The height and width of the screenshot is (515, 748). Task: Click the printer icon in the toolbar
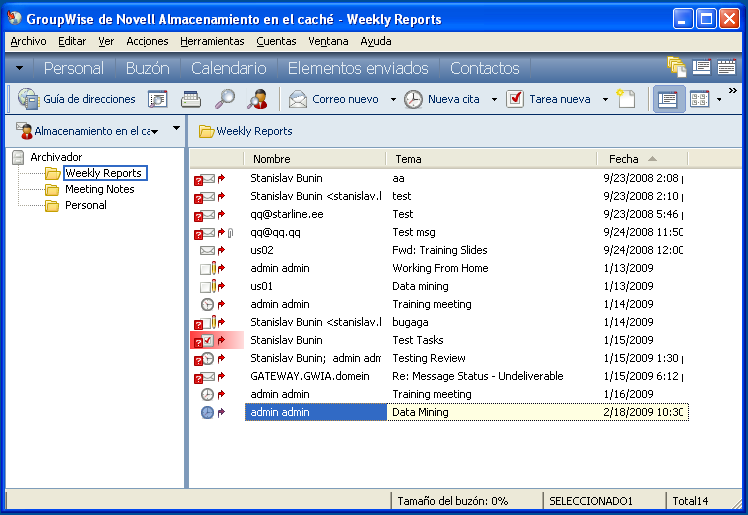(191, 99)
